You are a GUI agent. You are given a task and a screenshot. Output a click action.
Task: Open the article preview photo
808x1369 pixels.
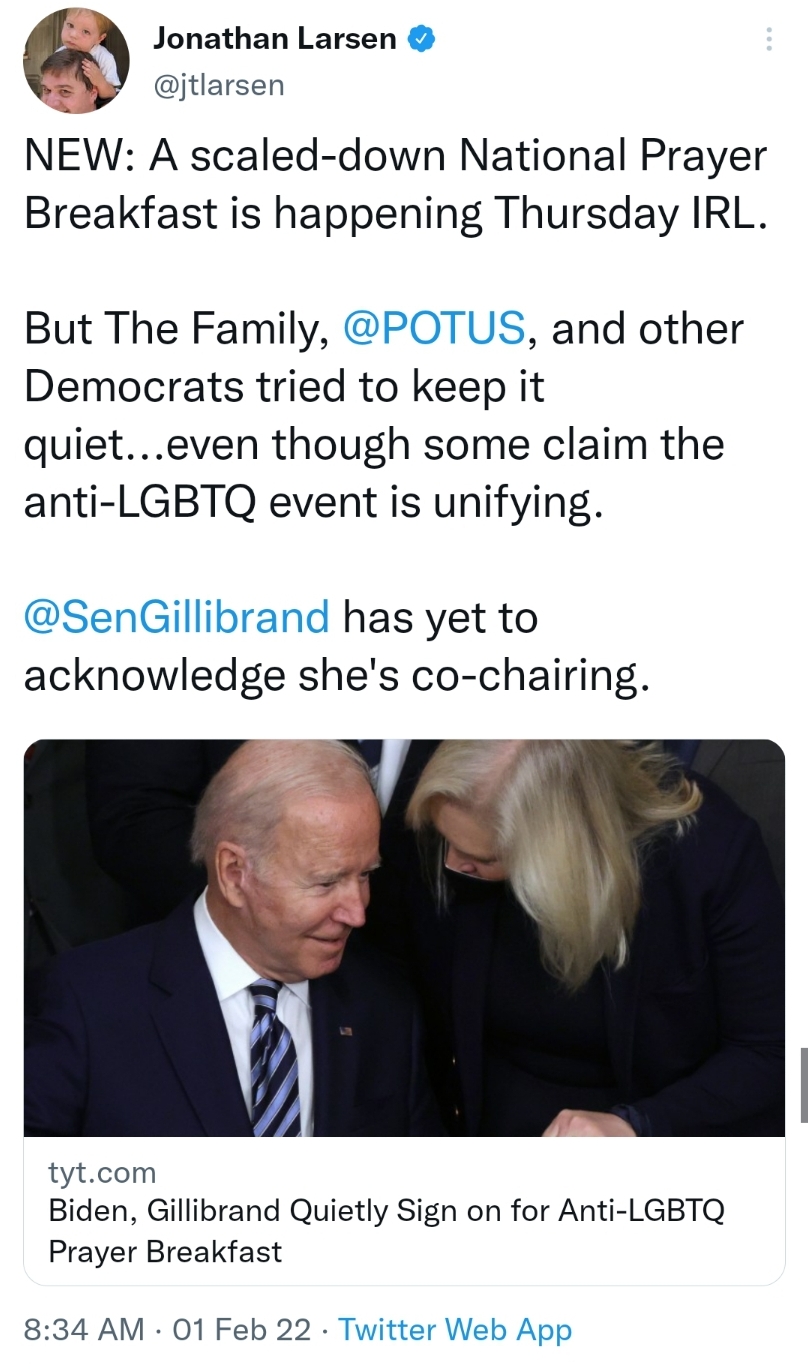404,938
